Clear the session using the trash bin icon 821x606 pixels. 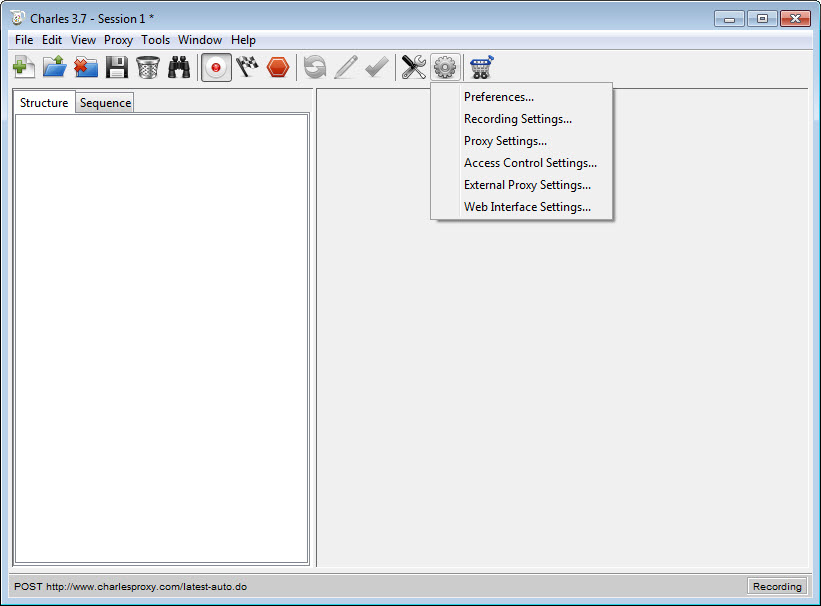pos(148,67)
